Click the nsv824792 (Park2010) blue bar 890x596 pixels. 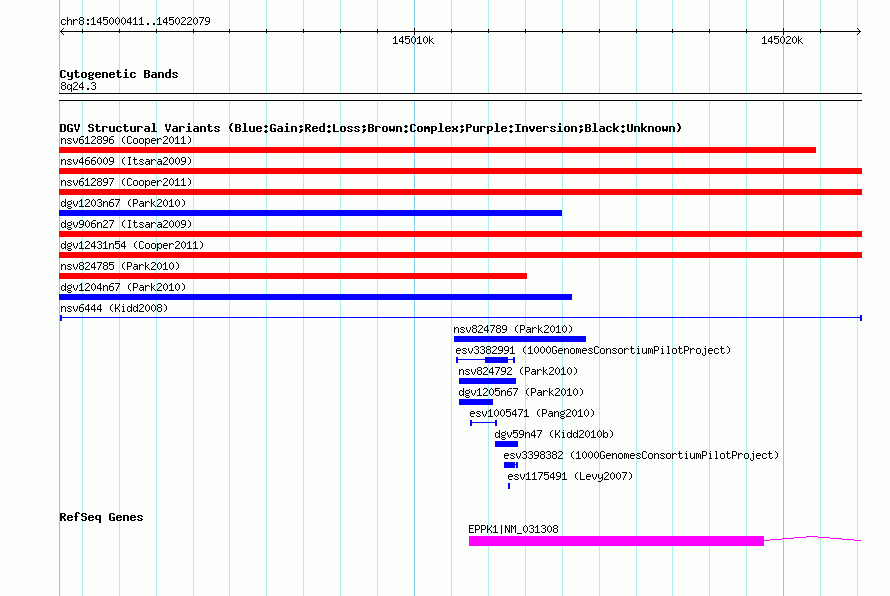click(x=487, y=381)
